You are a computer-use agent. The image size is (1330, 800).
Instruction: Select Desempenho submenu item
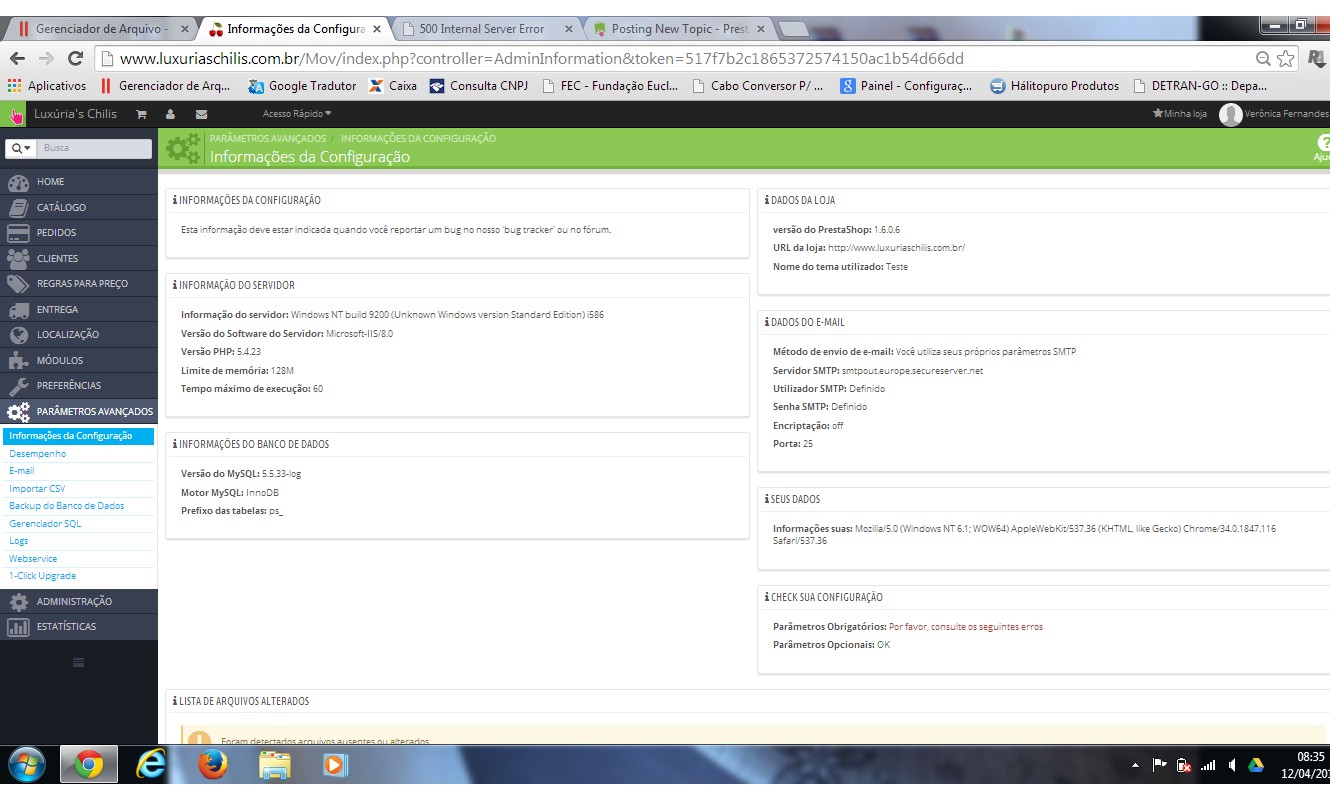click(38, 454)
